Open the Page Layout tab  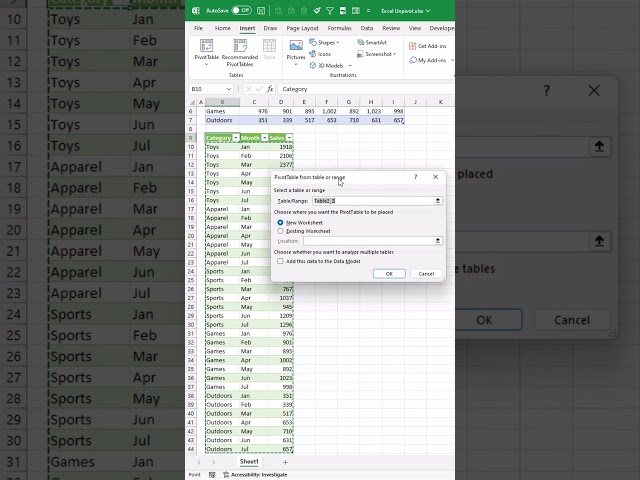pos(302,28)
